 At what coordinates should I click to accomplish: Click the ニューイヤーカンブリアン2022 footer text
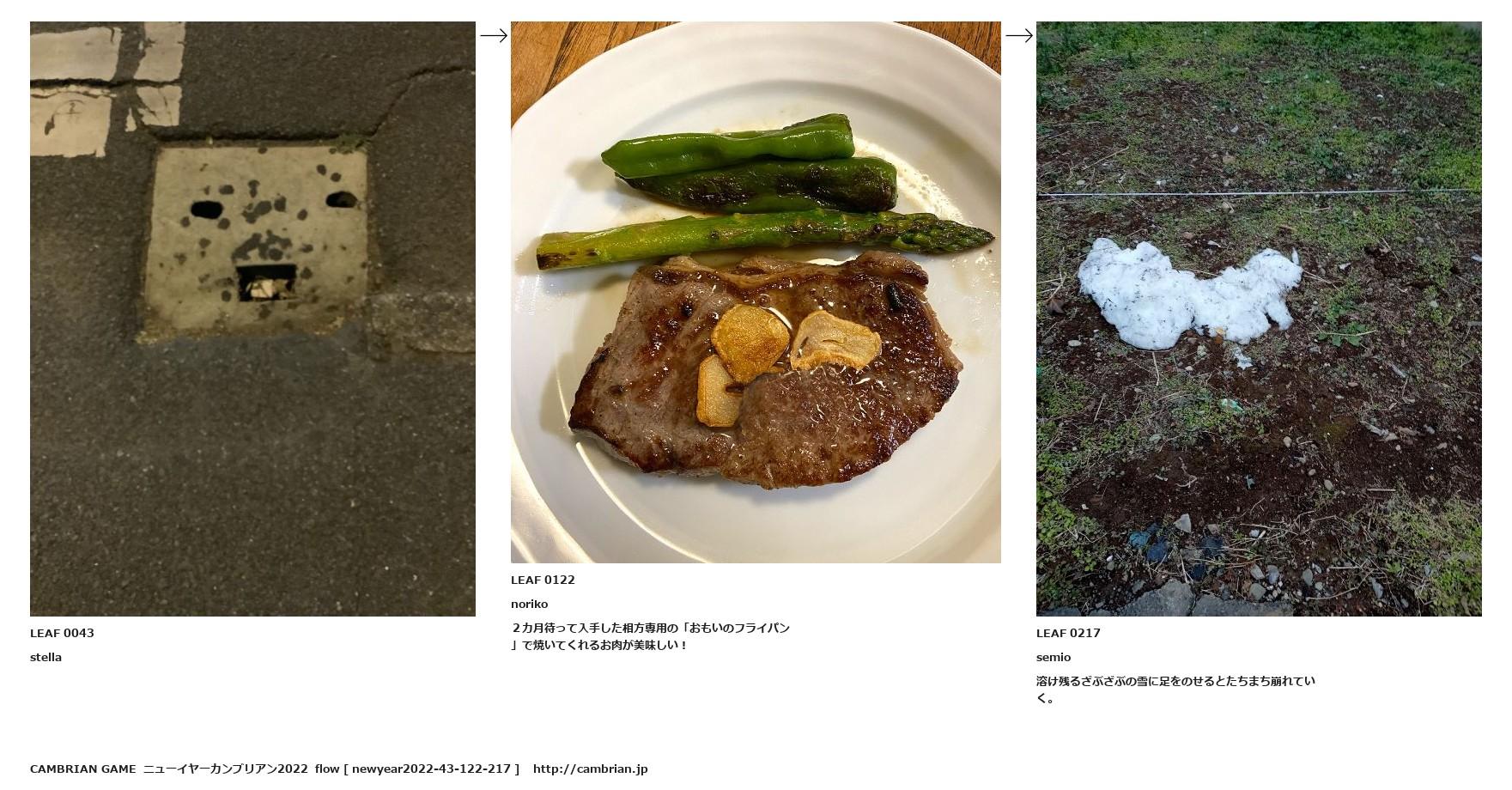[225, 769]
